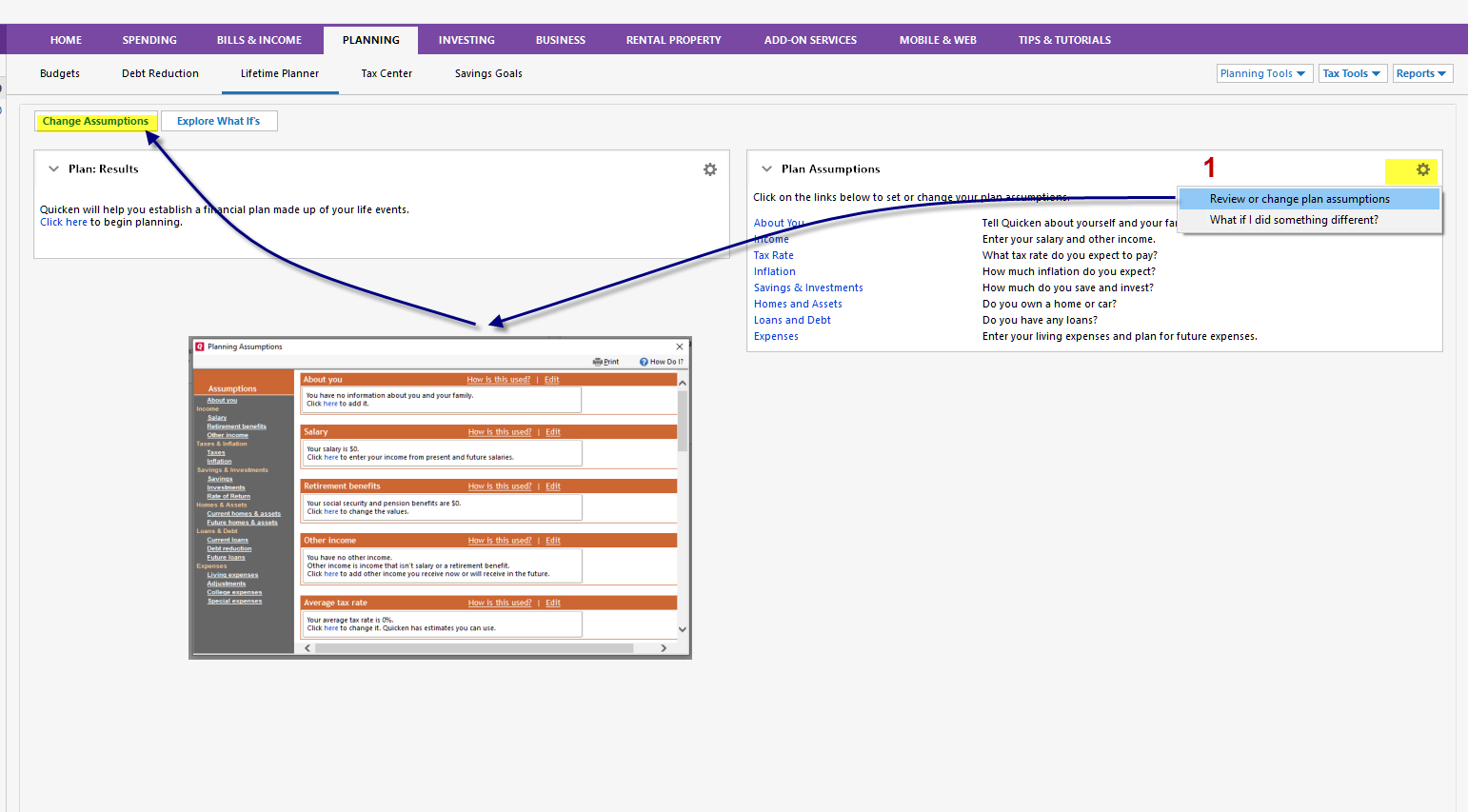Switch to ADD-ON SERVICES tab
The image size is (1468, 812).
pos(810,40)
